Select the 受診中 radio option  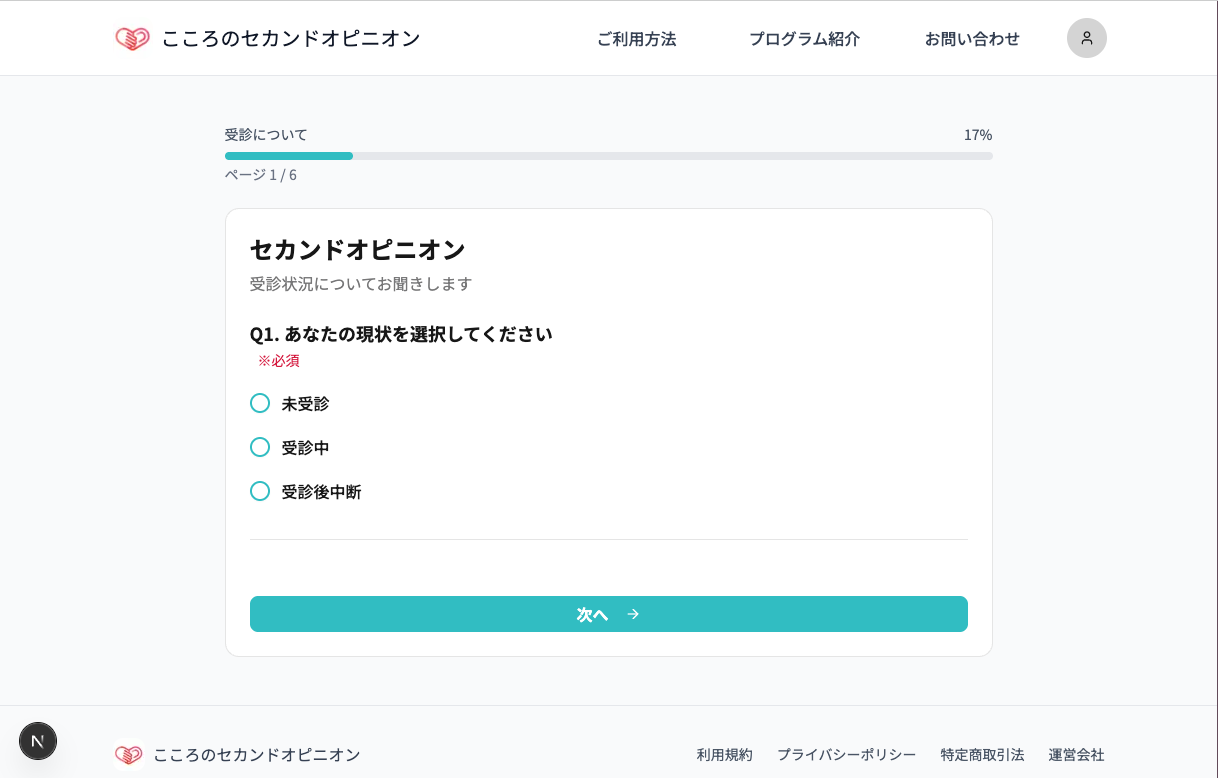260,447
